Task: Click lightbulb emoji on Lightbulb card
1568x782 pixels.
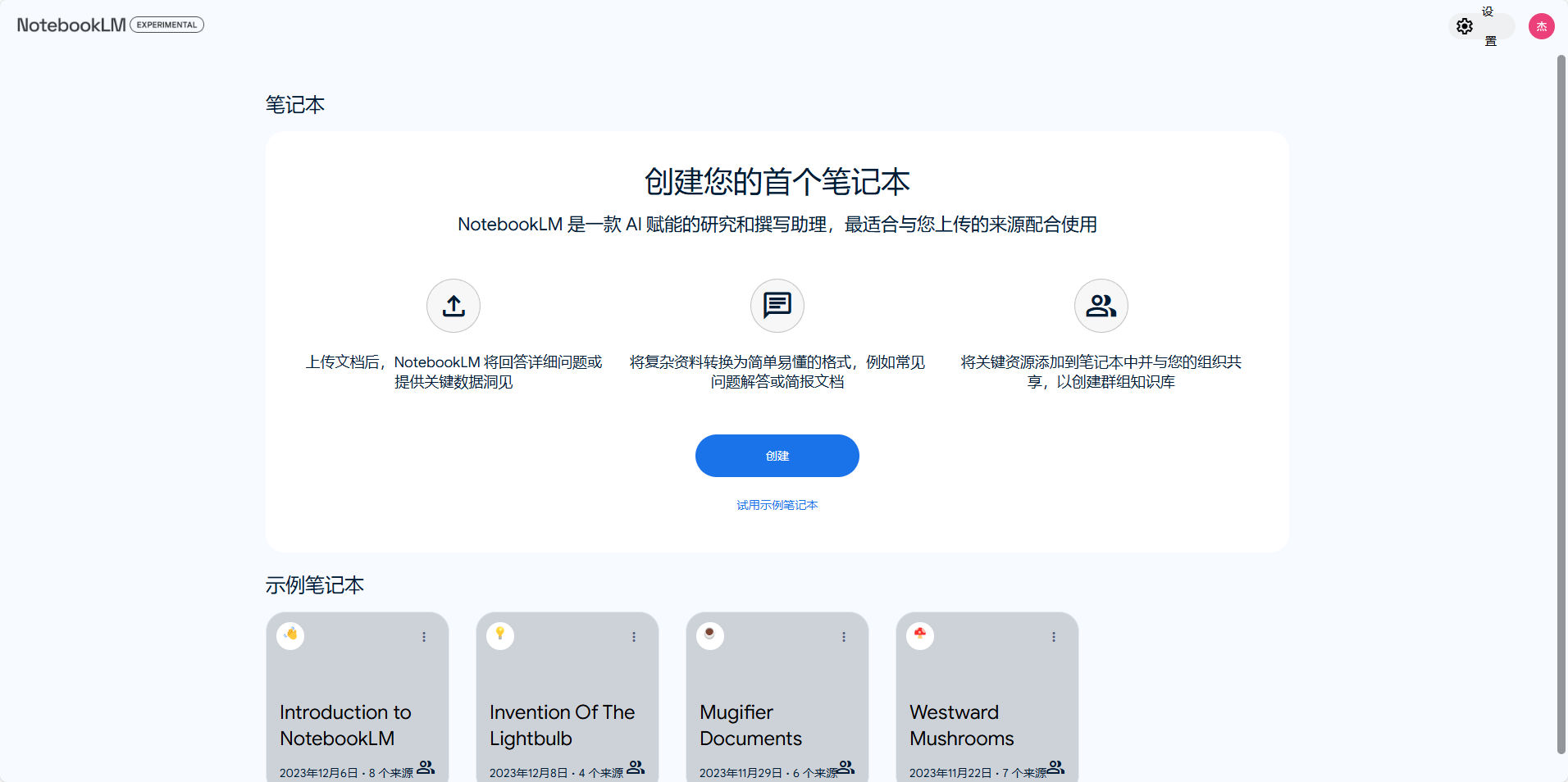Action: (500, 635)
